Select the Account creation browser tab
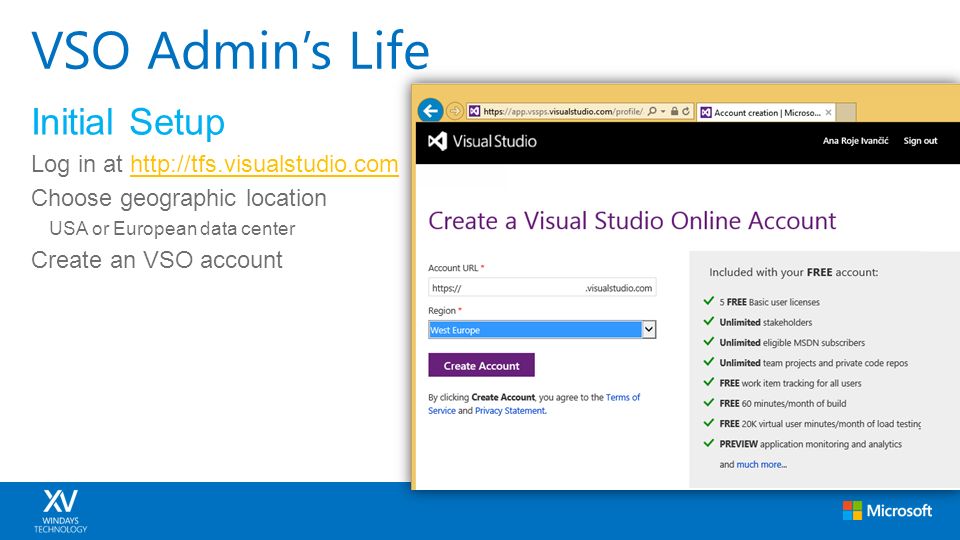Viewport: 960px width, 540px height. tap(765, 113)
